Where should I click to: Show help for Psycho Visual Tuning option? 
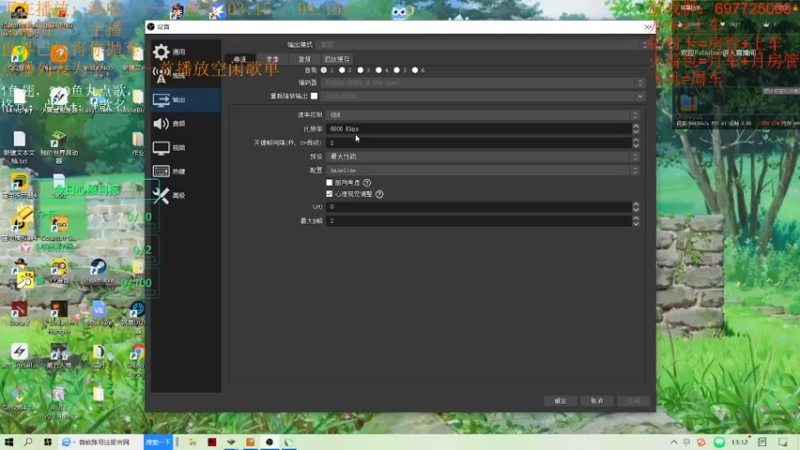(x=379, y=194)
